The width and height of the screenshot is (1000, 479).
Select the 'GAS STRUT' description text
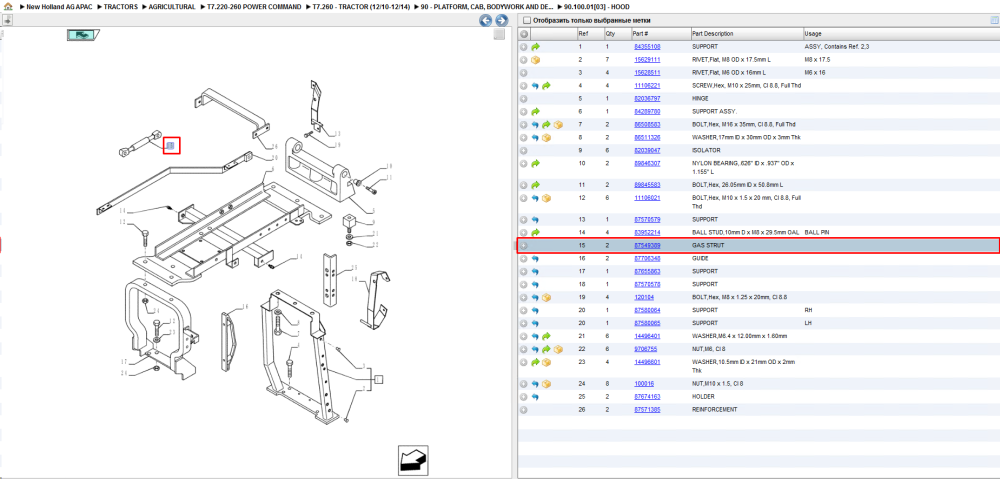(x=708, y=246)
